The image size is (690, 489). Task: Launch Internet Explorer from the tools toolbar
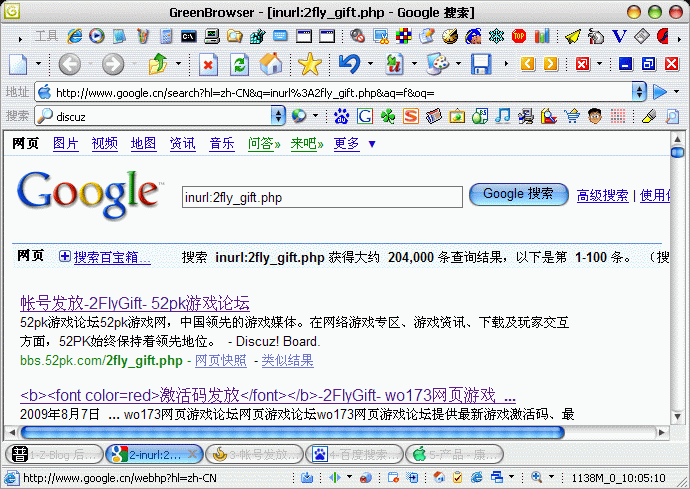pyautogui.click(x=74, y=36)
